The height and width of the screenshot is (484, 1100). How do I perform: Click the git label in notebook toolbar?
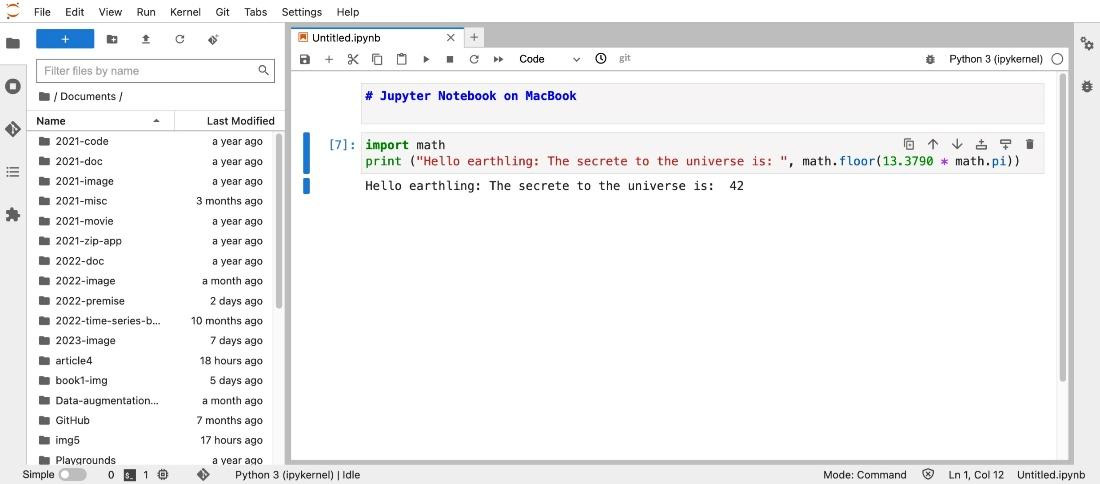(625, 58)
